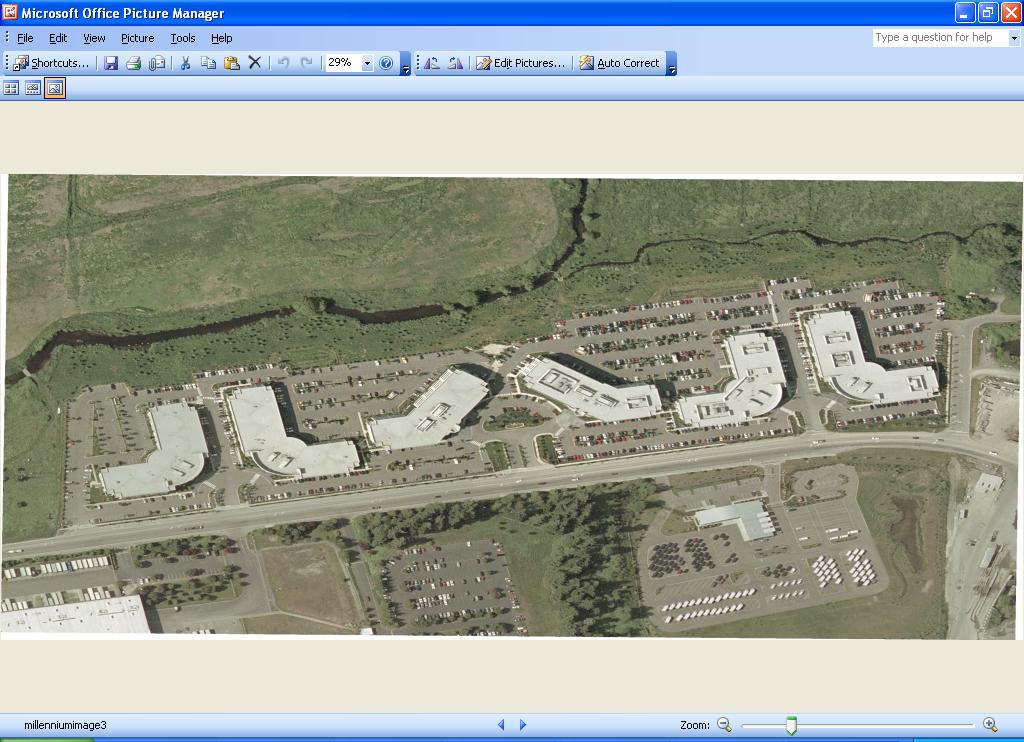Go to next picture arrow

523,724
